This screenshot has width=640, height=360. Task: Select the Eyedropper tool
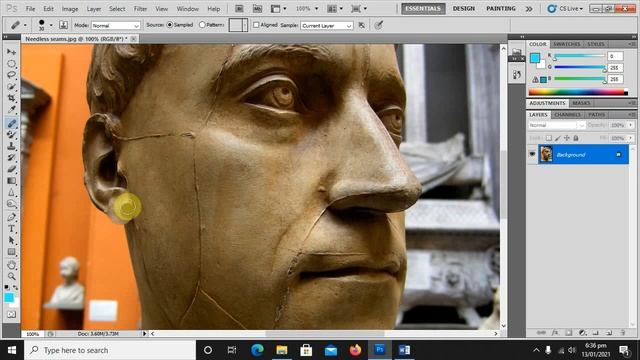11,109
